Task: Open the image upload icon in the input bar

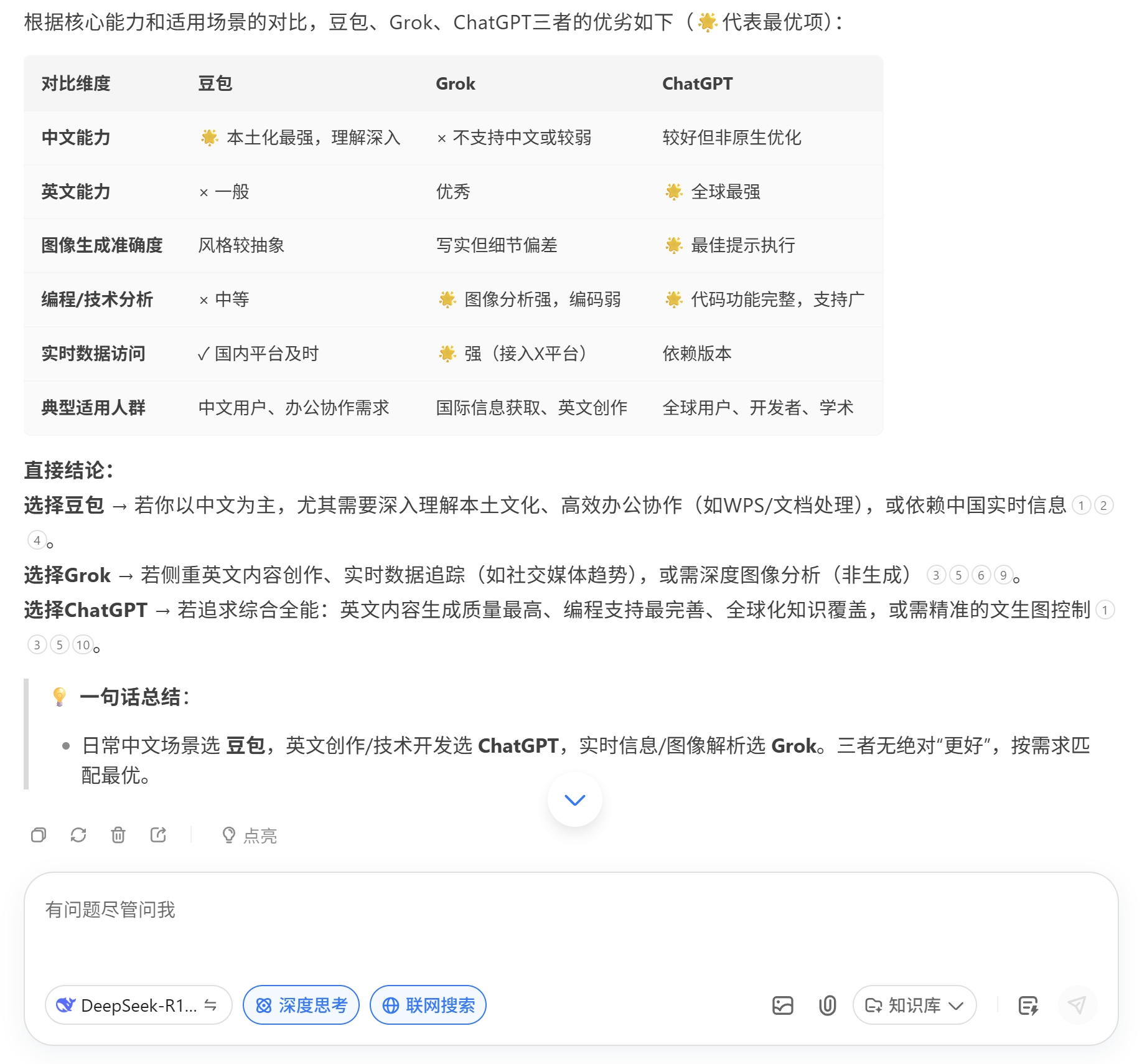Action: click(x=782, y=1005)
